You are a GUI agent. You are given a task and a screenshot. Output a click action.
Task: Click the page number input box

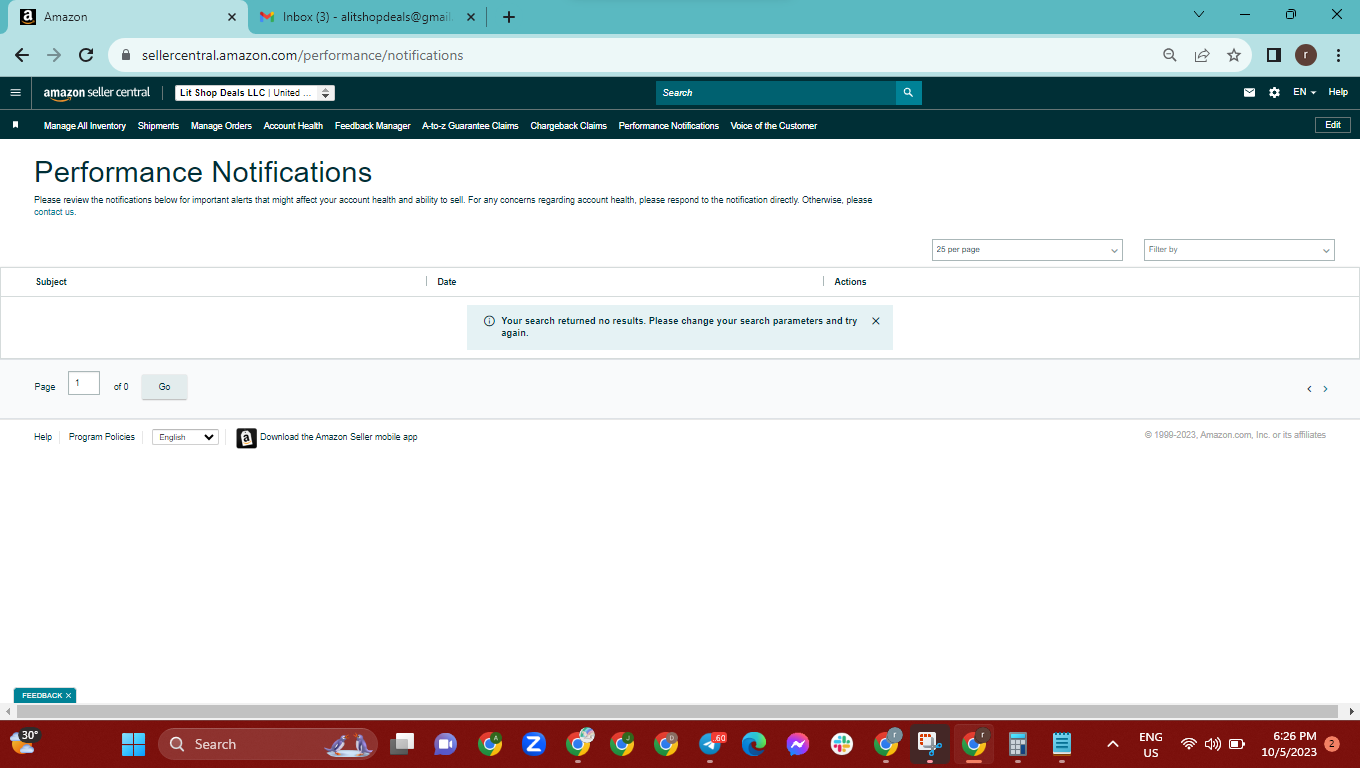point(84,383)
